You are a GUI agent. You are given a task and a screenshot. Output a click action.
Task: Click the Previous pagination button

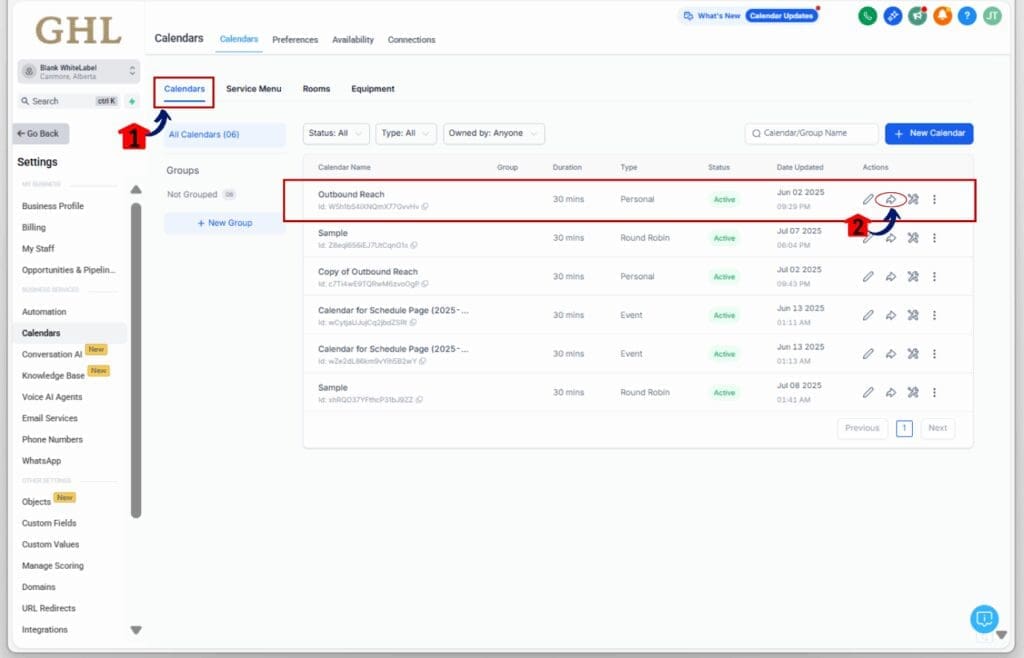point(862,428)
